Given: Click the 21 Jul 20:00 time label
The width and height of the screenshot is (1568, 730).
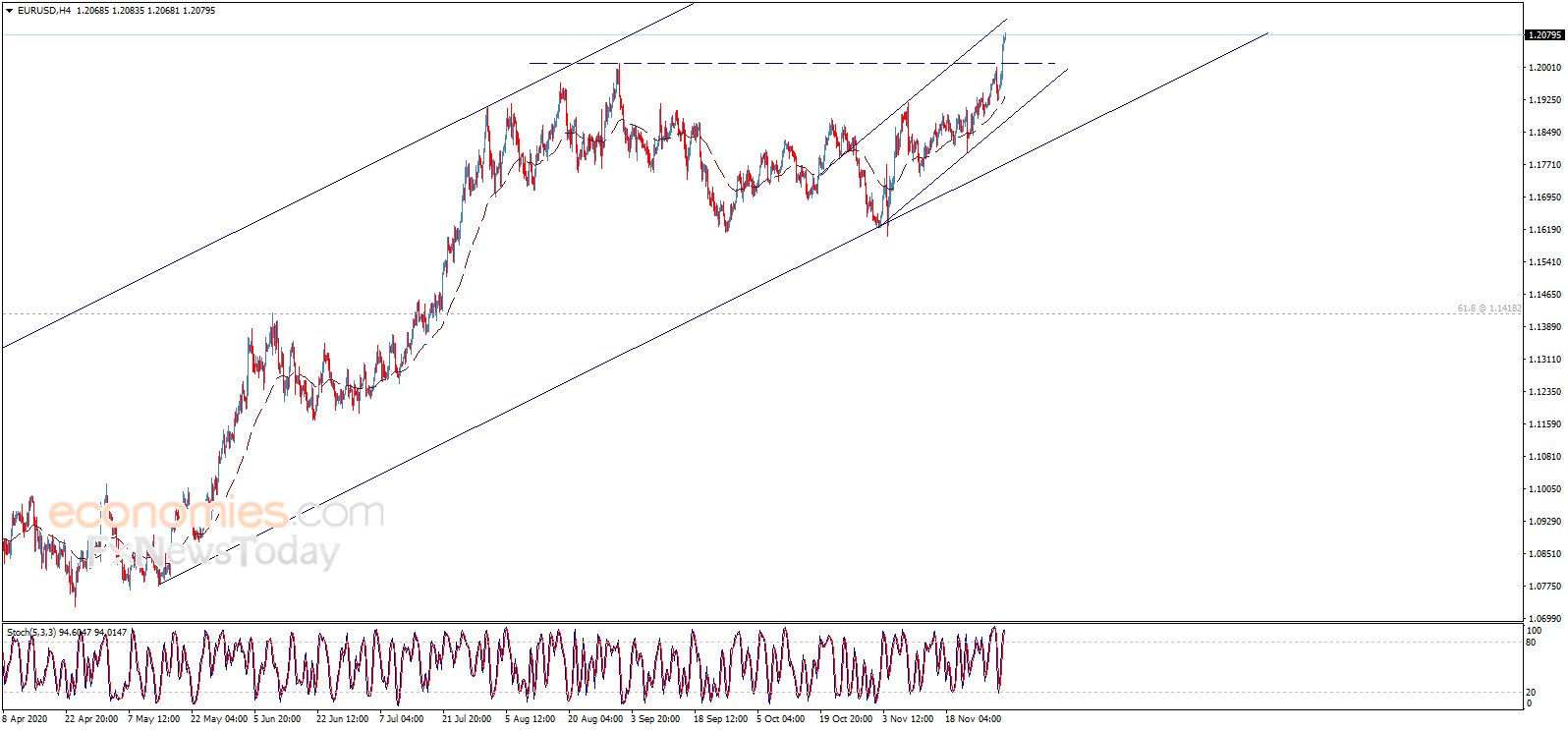Looking at the screenshot, I should coord(467,719).
